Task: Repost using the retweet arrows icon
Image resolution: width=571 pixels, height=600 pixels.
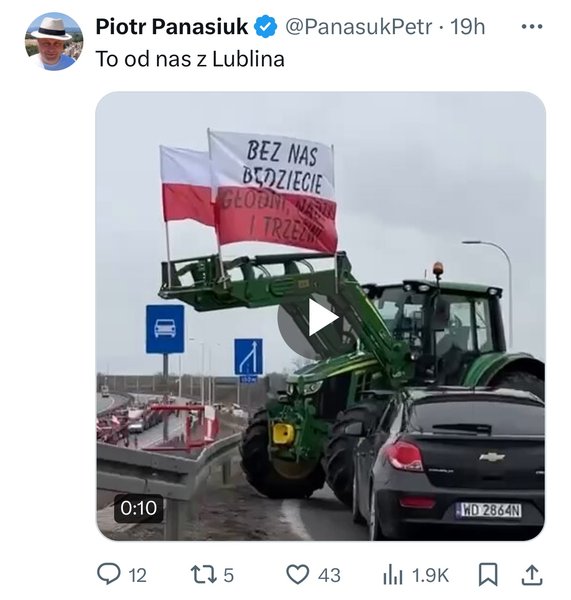Action: point(204,575)
